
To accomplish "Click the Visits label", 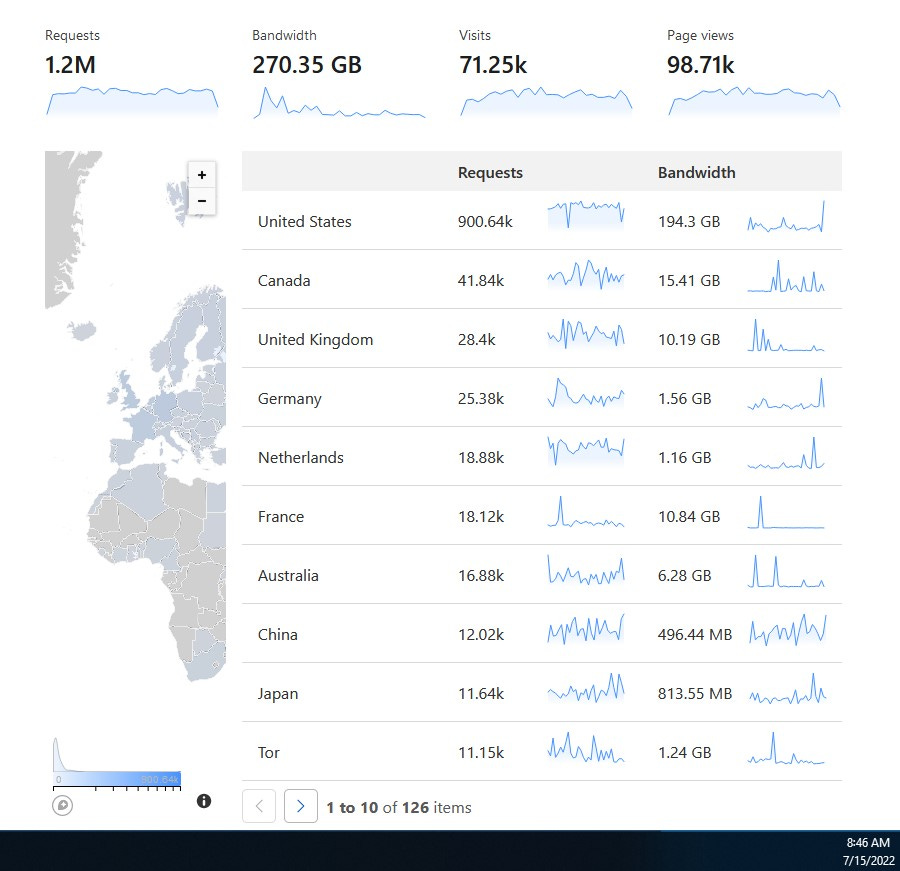I will point(475,35).
